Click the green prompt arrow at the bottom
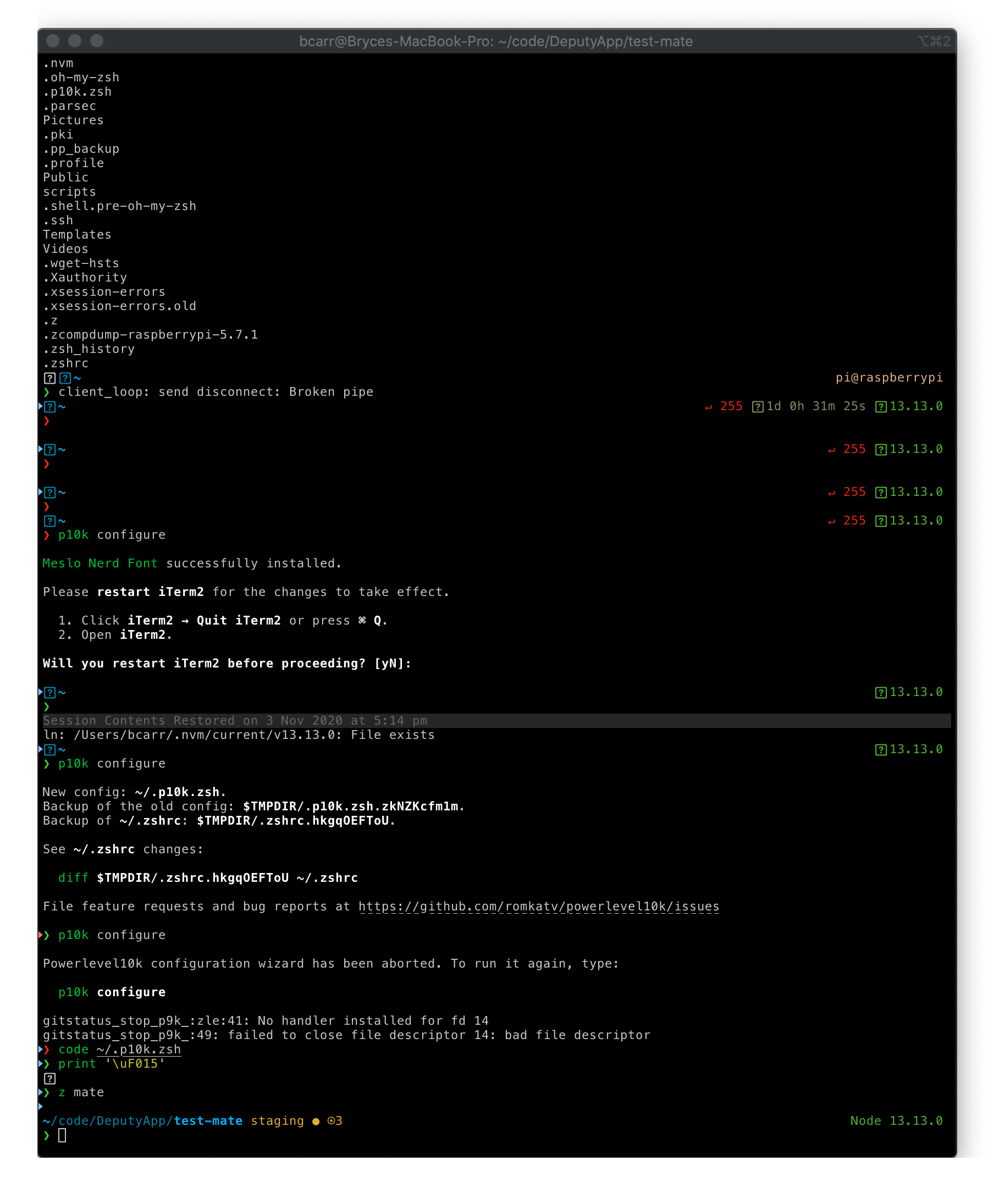This screenshot has height=1204, width=994. pyautogui.click(x=46, y=1135)
